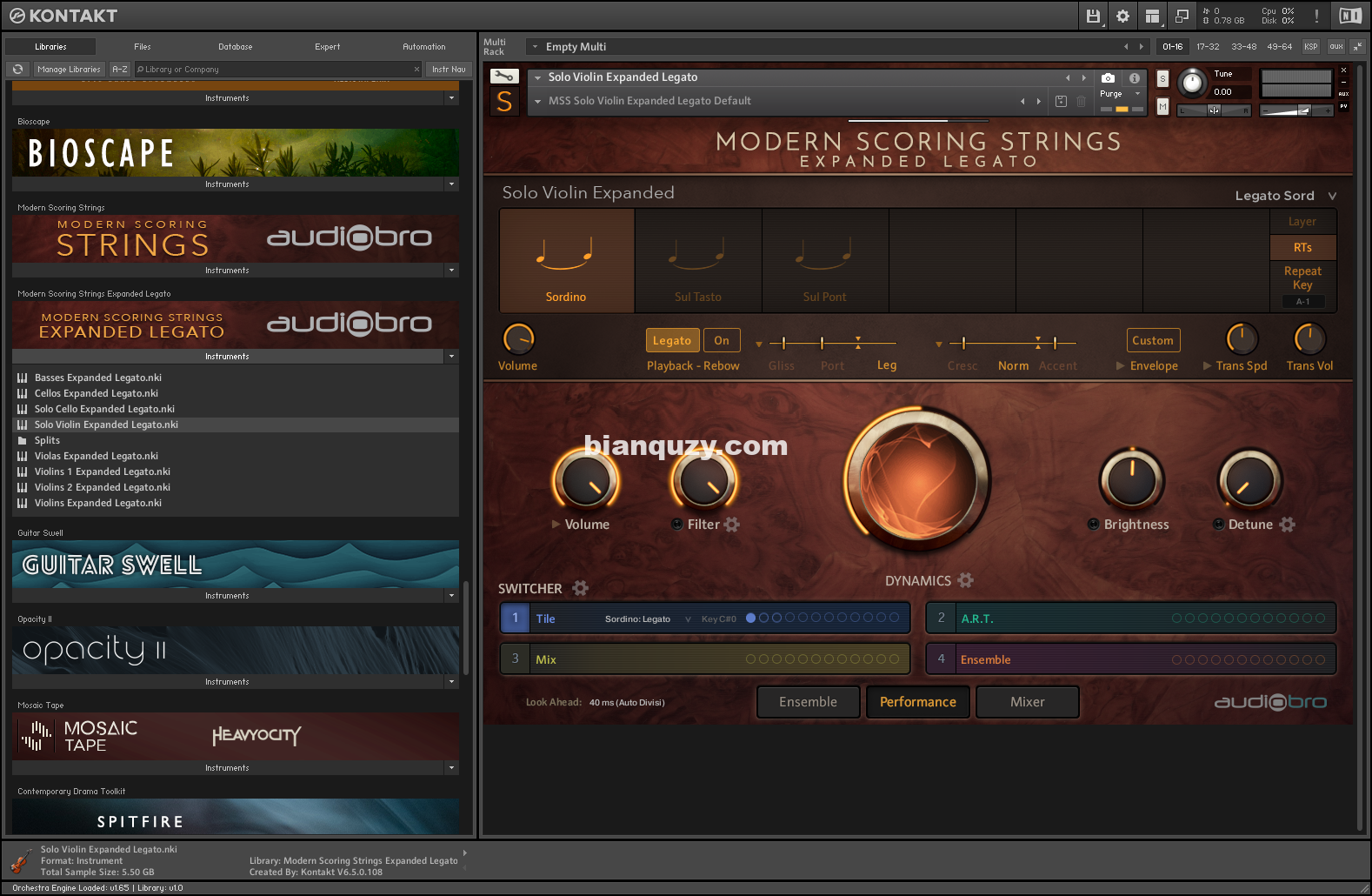The width and height of the screenshot is (1372, 896).
Task: Switch to the Files tab
Action: [143, 47]
